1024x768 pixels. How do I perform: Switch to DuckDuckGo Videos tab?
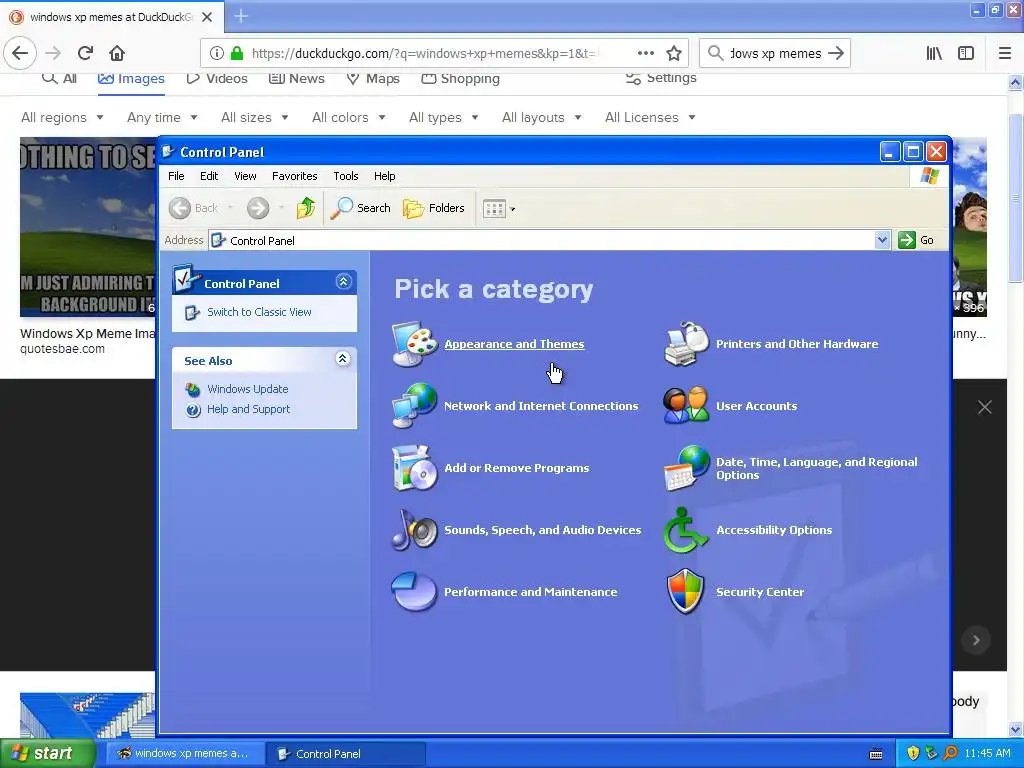pos(217,78)
